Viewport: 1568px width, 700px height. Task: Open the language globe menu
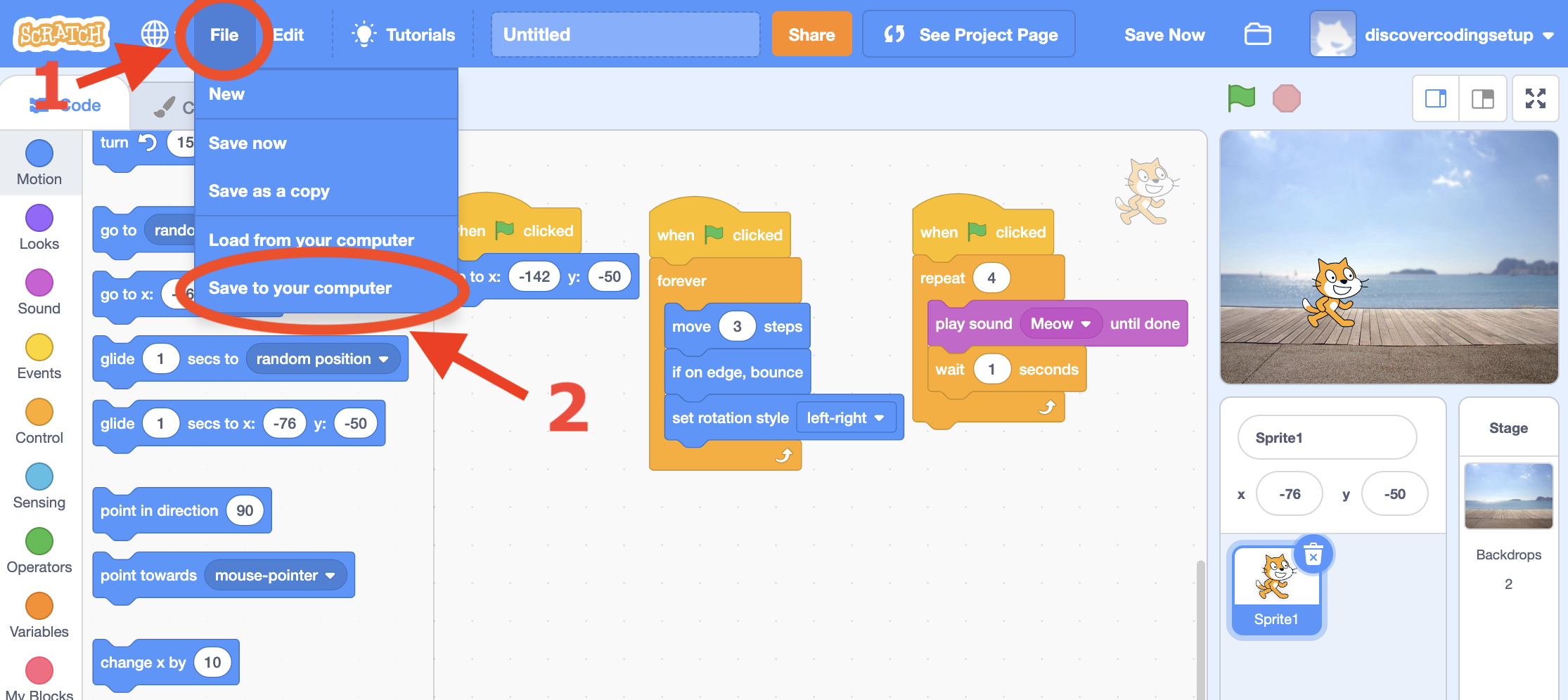point(155,34)
